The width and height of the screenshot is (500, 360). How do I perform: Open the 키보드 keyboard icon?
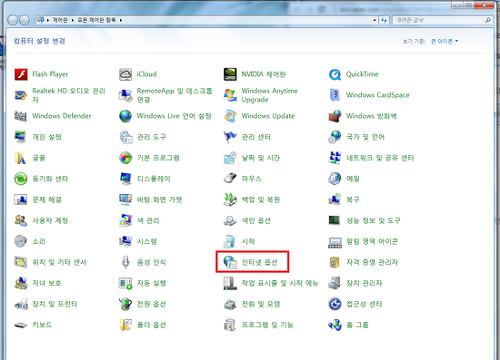pyautogui.click(x=21, y=325)
